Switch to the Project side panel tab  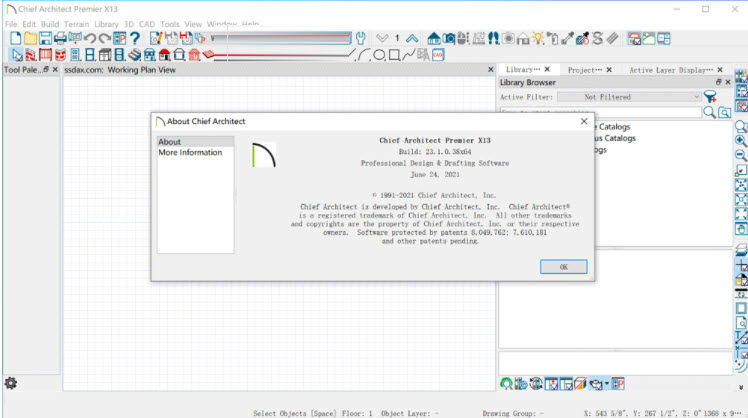click(x=584, y=70)
